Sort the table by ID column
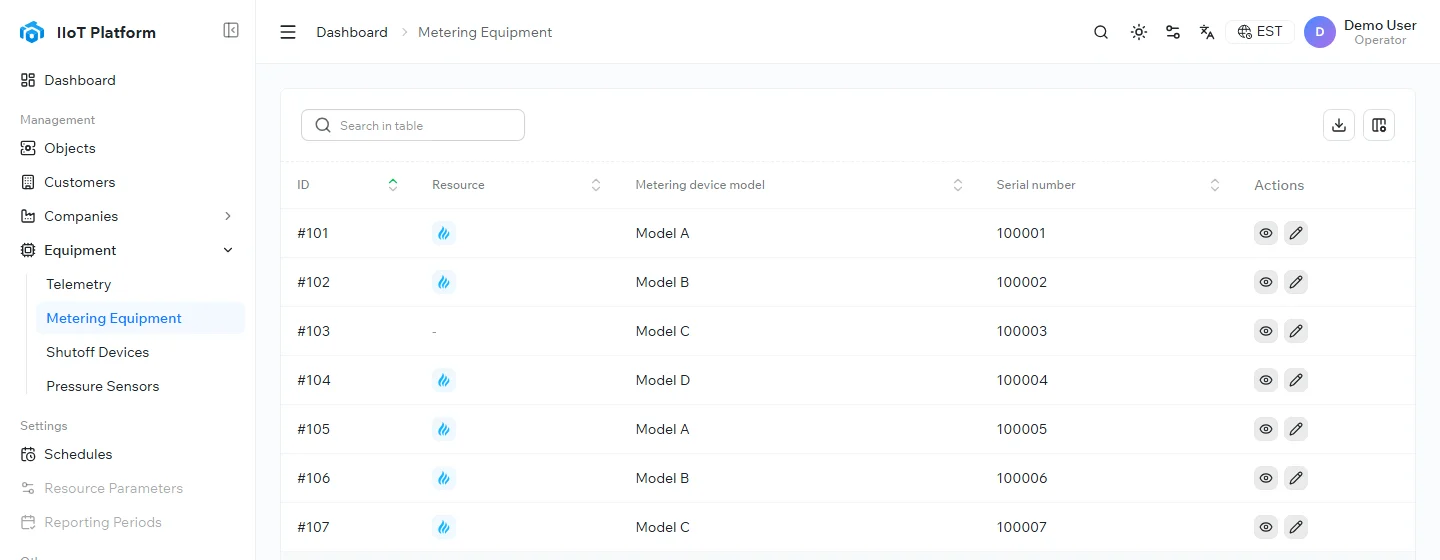The height and width of the screenshot is (560, 1440). point(393,185)
